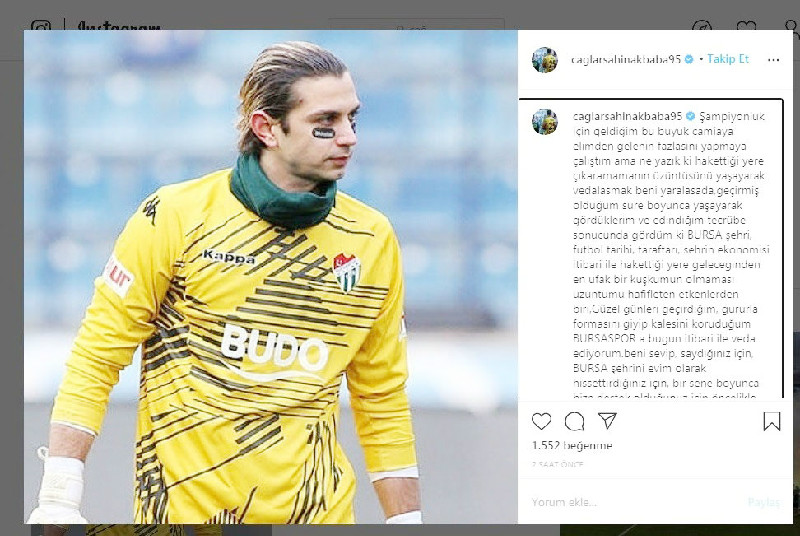Open the activity heart icon in top bar
Viewport: 800px width, 536px height.
pyautogui.click(x=746, y=25)
